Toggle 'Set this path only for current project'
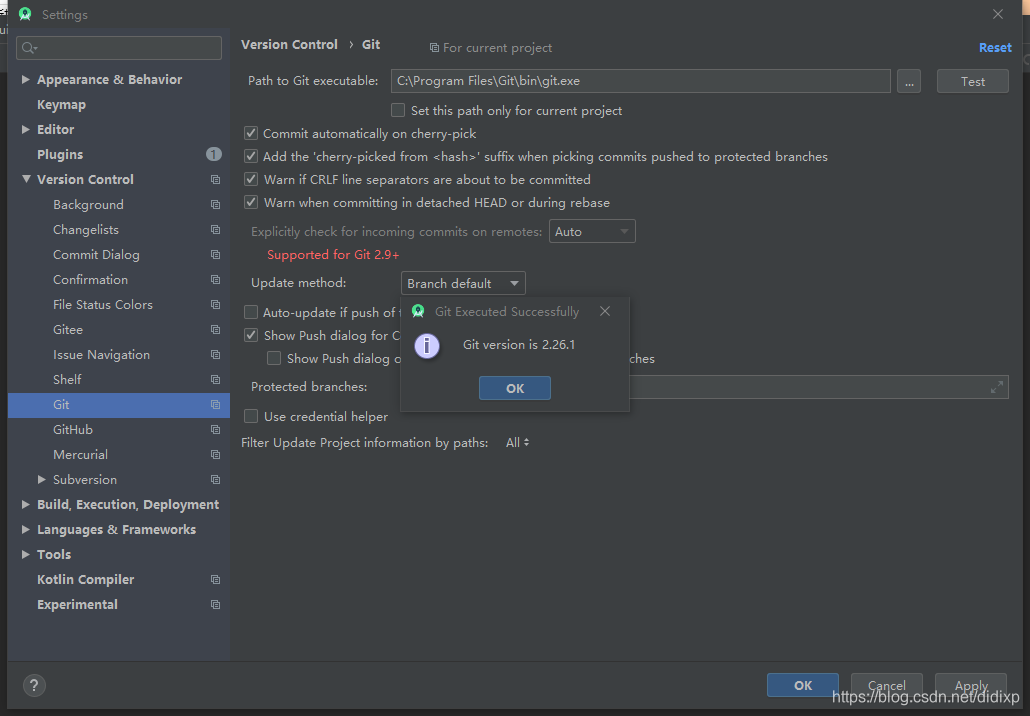This screenshot has width=1030, height=716. [x=397, y=110]
